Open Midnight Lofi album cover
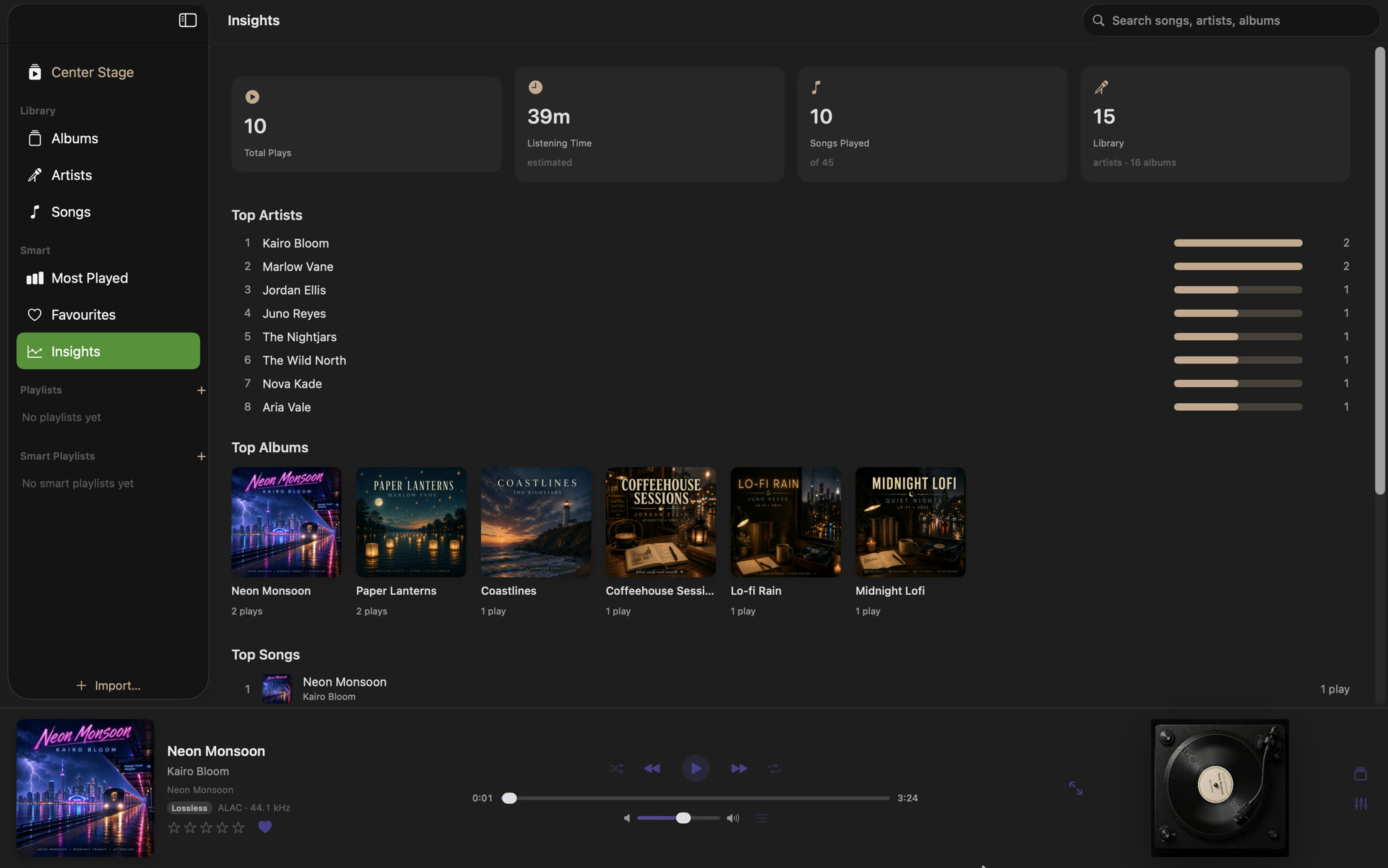 910,522
